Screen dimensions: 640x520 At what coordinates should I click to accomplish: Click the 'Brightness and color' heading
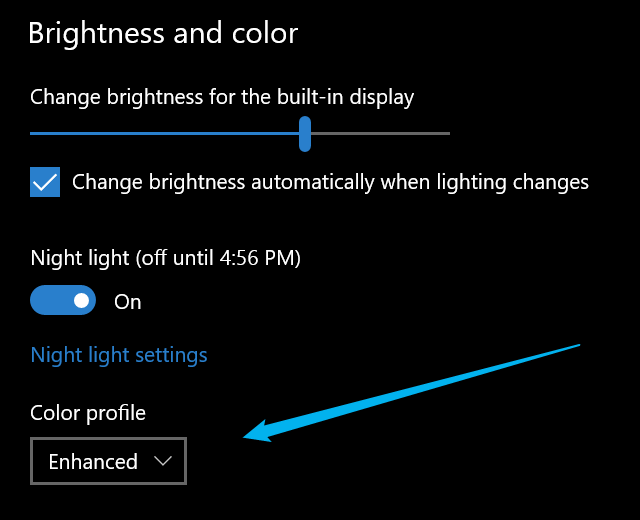click(x=163, y=33)
